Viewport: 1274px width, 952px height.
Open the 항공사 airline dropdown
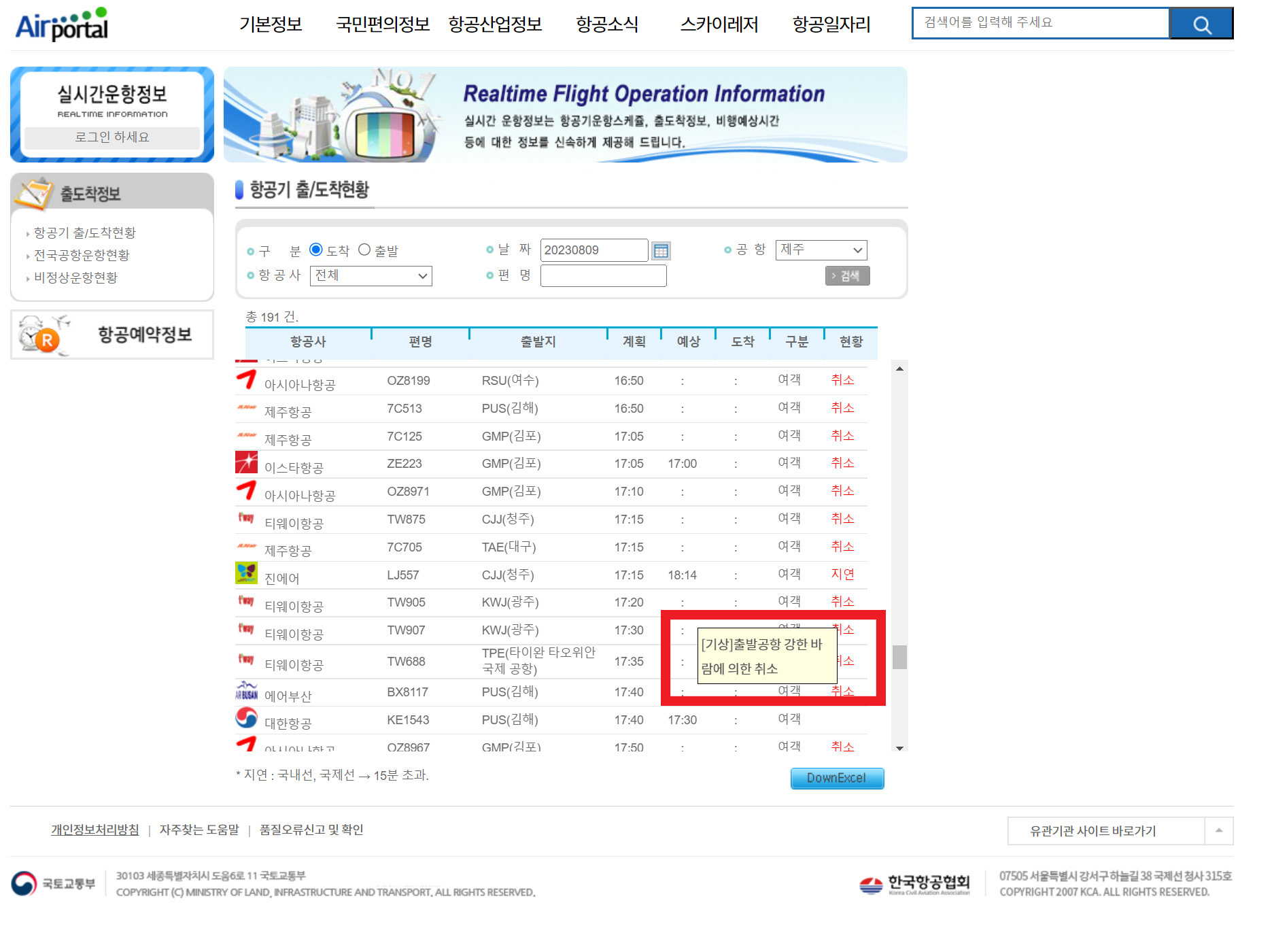[x=371, y=276]
